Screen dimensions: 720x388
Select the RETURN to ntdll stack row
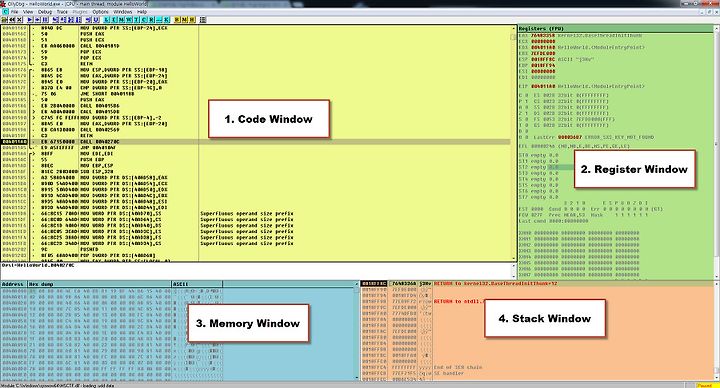[x=537, y=302]
